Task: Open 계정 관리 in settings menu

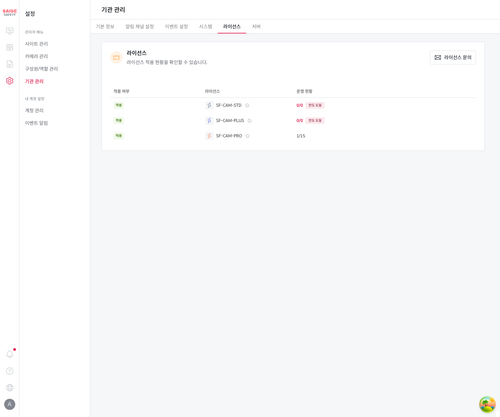Action: point(34,111)
